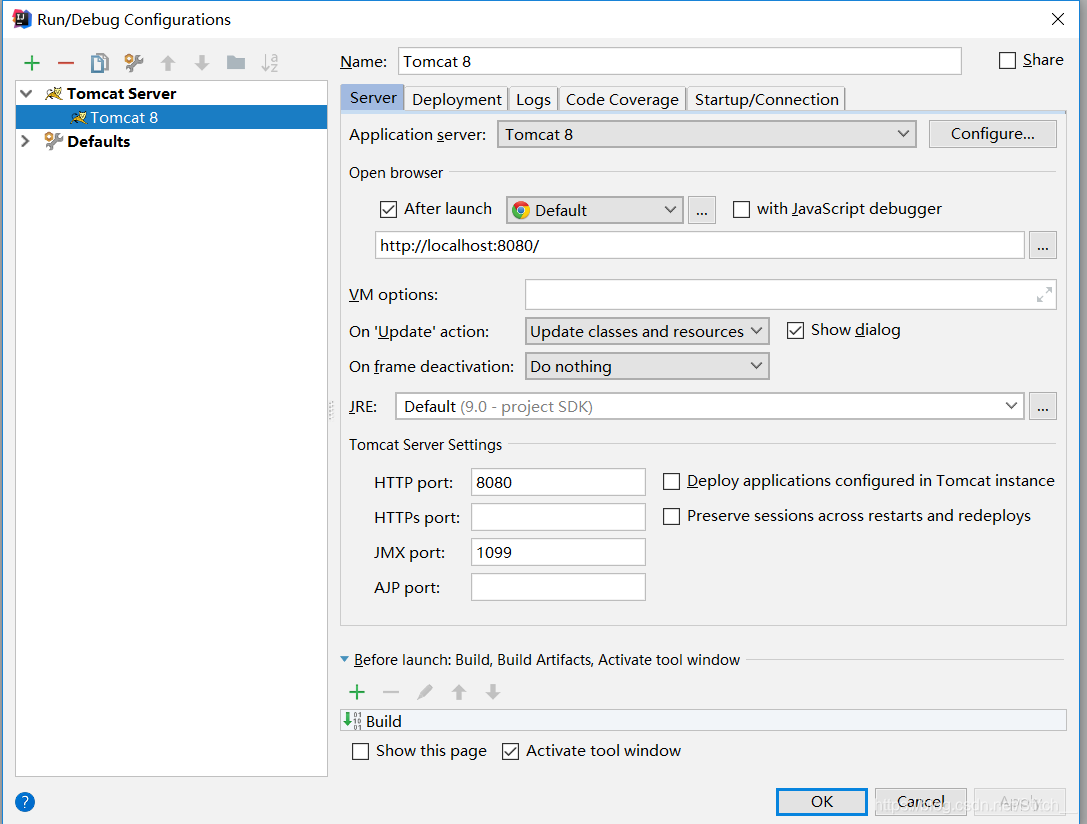Move before-launch task up
Image resolution: width=1087 pixels, height=824 pixels.
[x=459, y=692]
